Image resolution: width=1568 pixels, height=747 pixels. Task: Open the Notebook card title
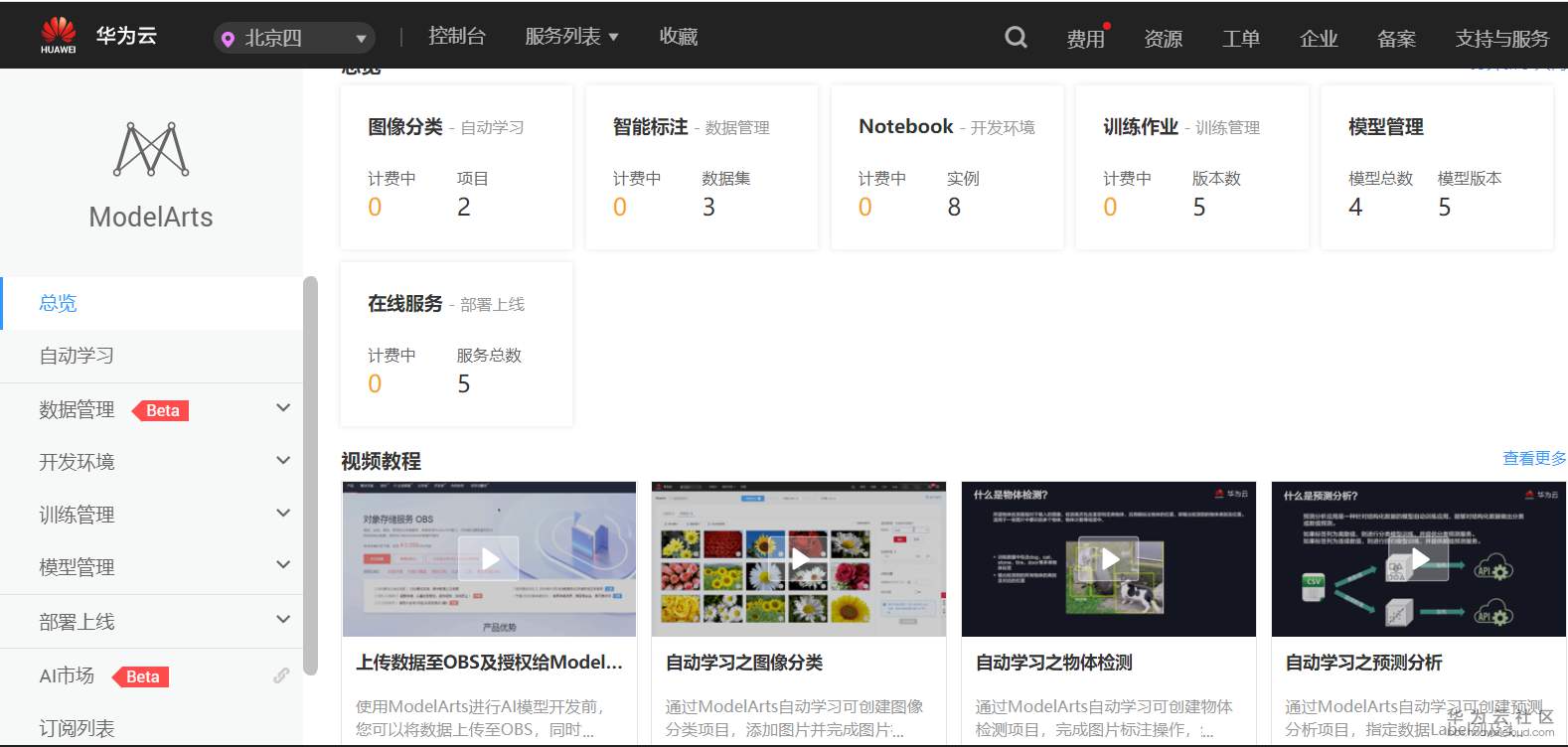coord(906,126)
